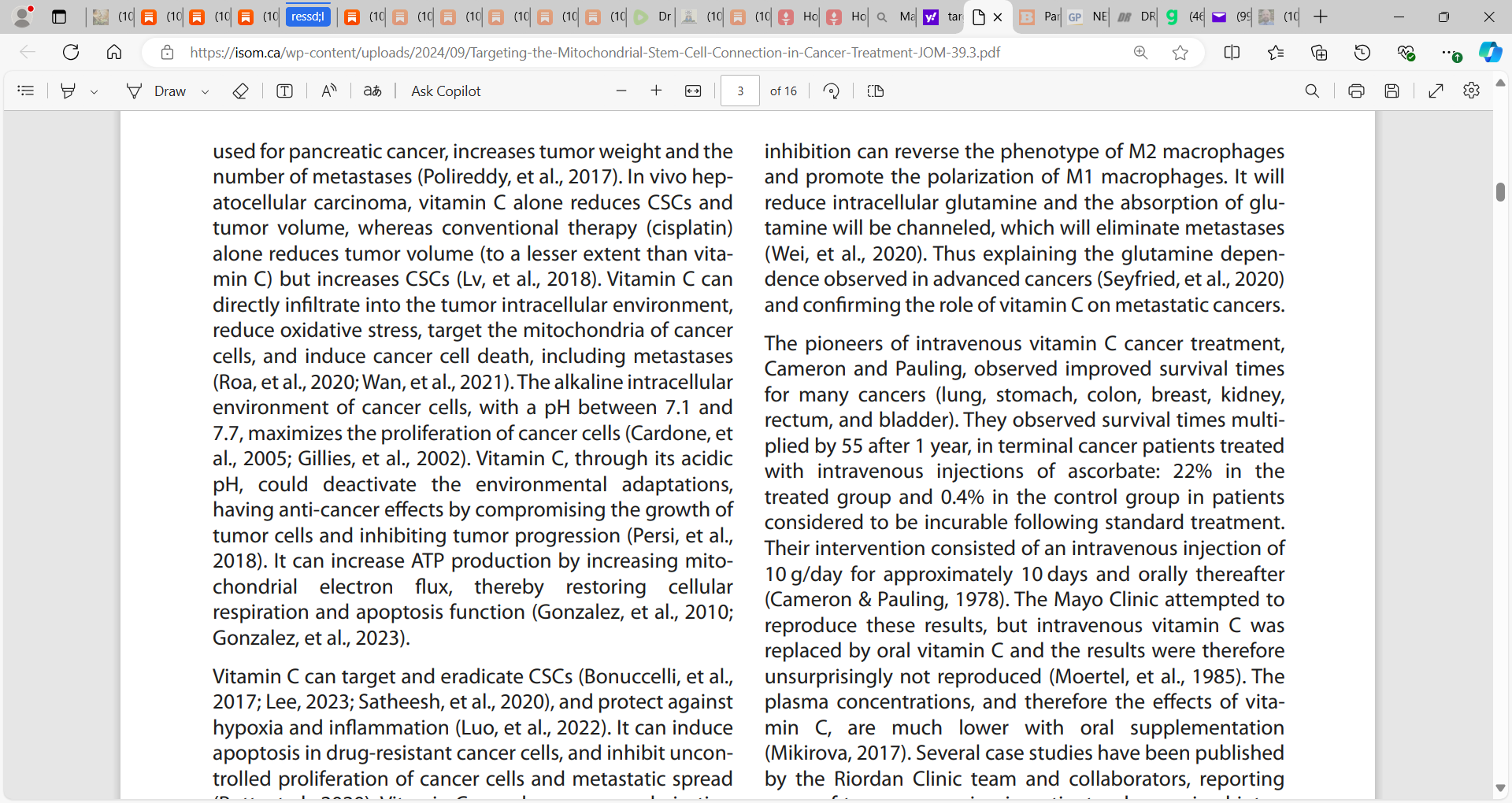Open the table of contents panel
This screenshot has width=1512, height=803.
click(26, 91)
